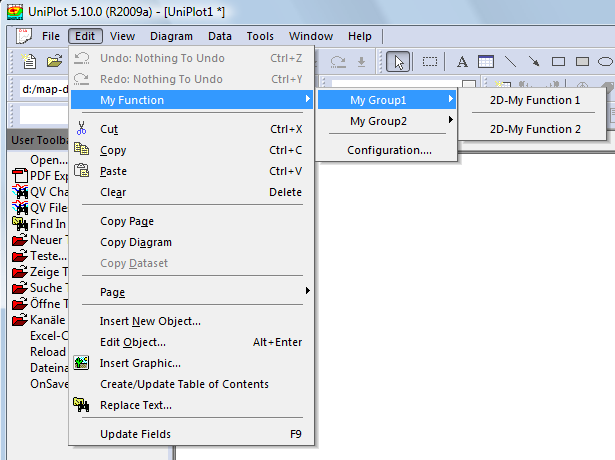This screenshot has width=615, height=460.
Task: Select 2D-My Function 2 entry
Action: (534, 129)
